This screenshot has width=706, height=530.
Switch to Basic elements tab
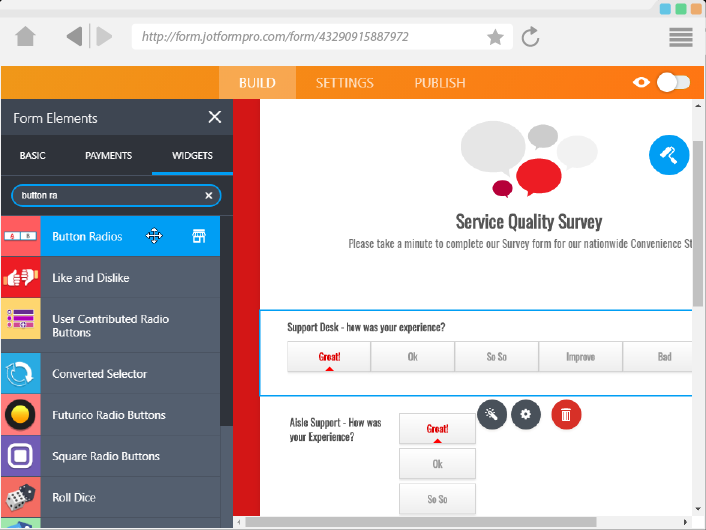(x=33, y=156)
